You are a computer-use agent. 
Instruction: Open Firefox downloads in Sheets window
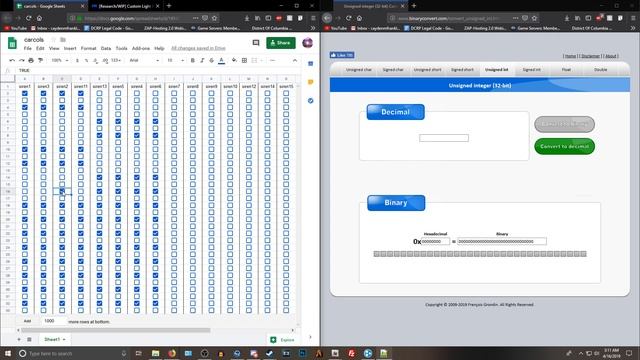[247, 18]
